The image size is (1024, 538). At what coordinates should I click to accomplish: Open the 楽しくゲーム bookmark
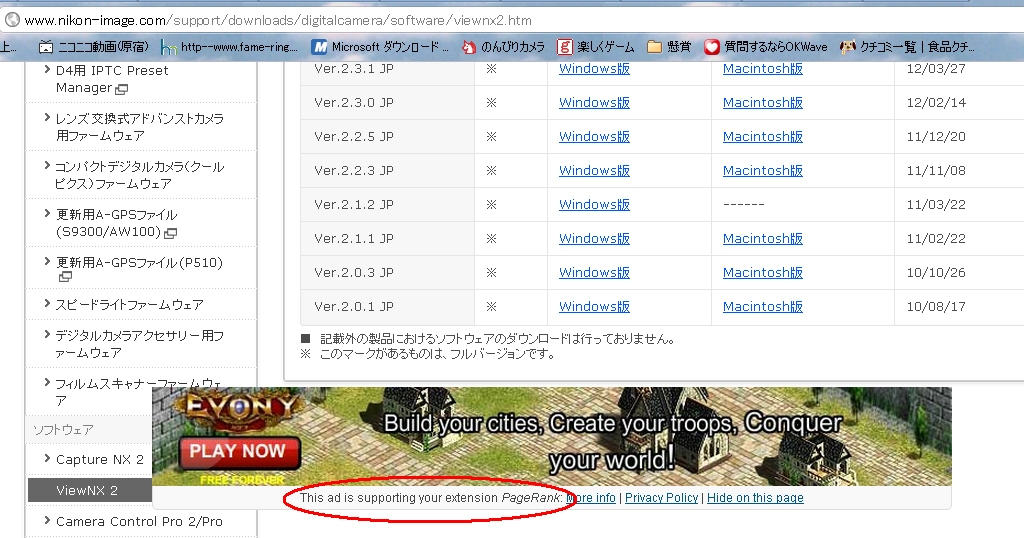point(596,47)
